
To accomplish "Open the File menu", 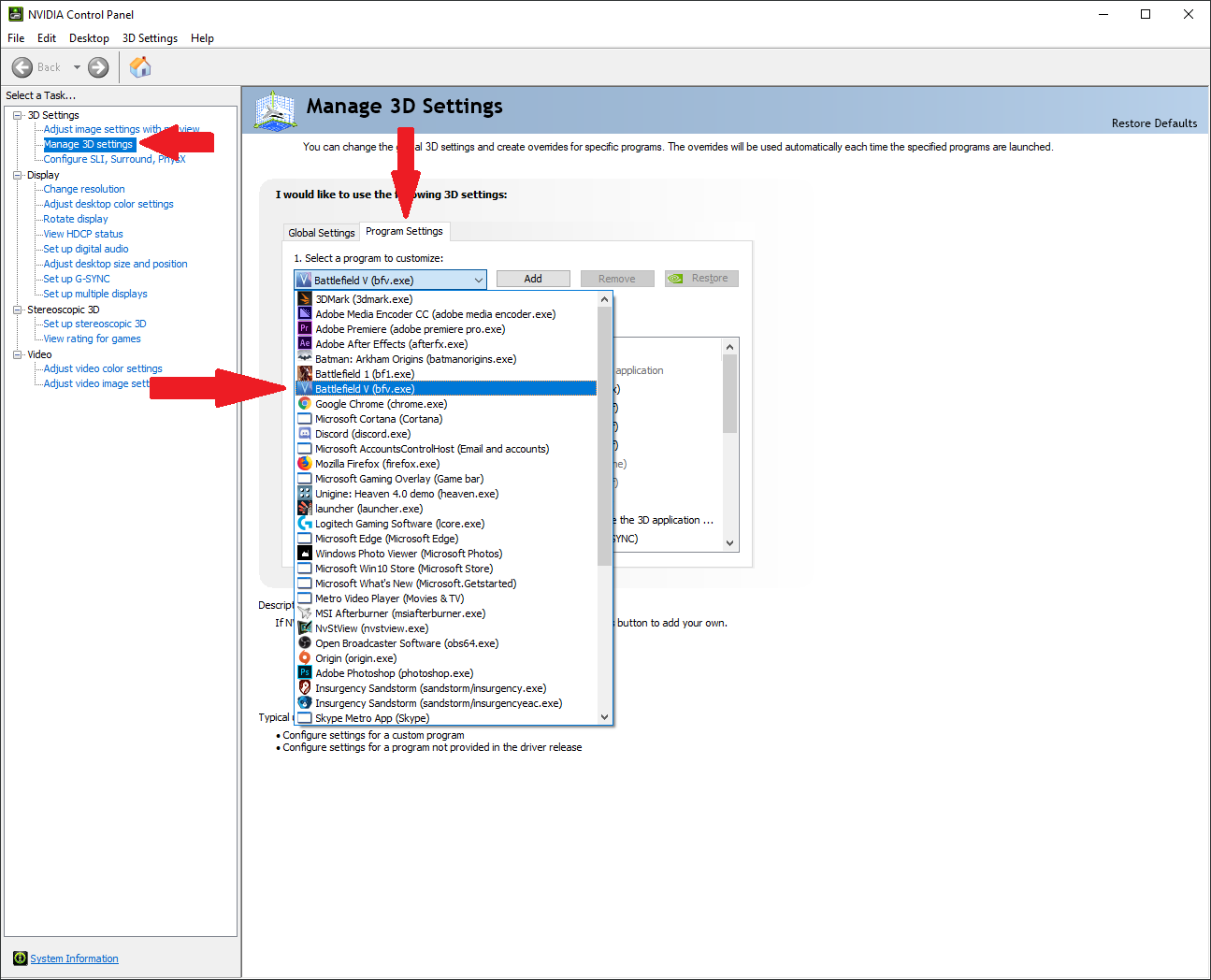I will (x=16, y=38).
